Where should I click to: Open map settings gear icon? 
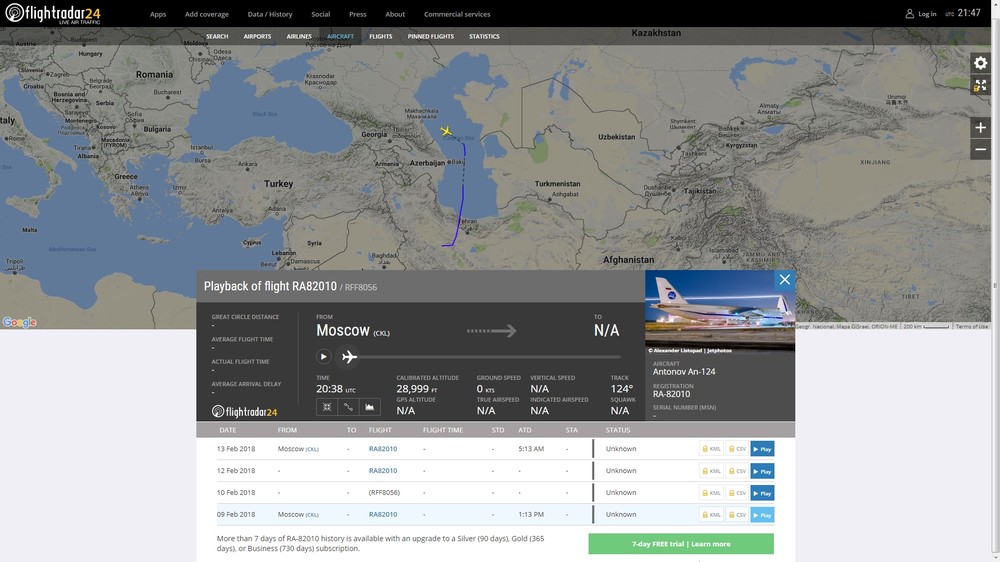click(980, 63)
